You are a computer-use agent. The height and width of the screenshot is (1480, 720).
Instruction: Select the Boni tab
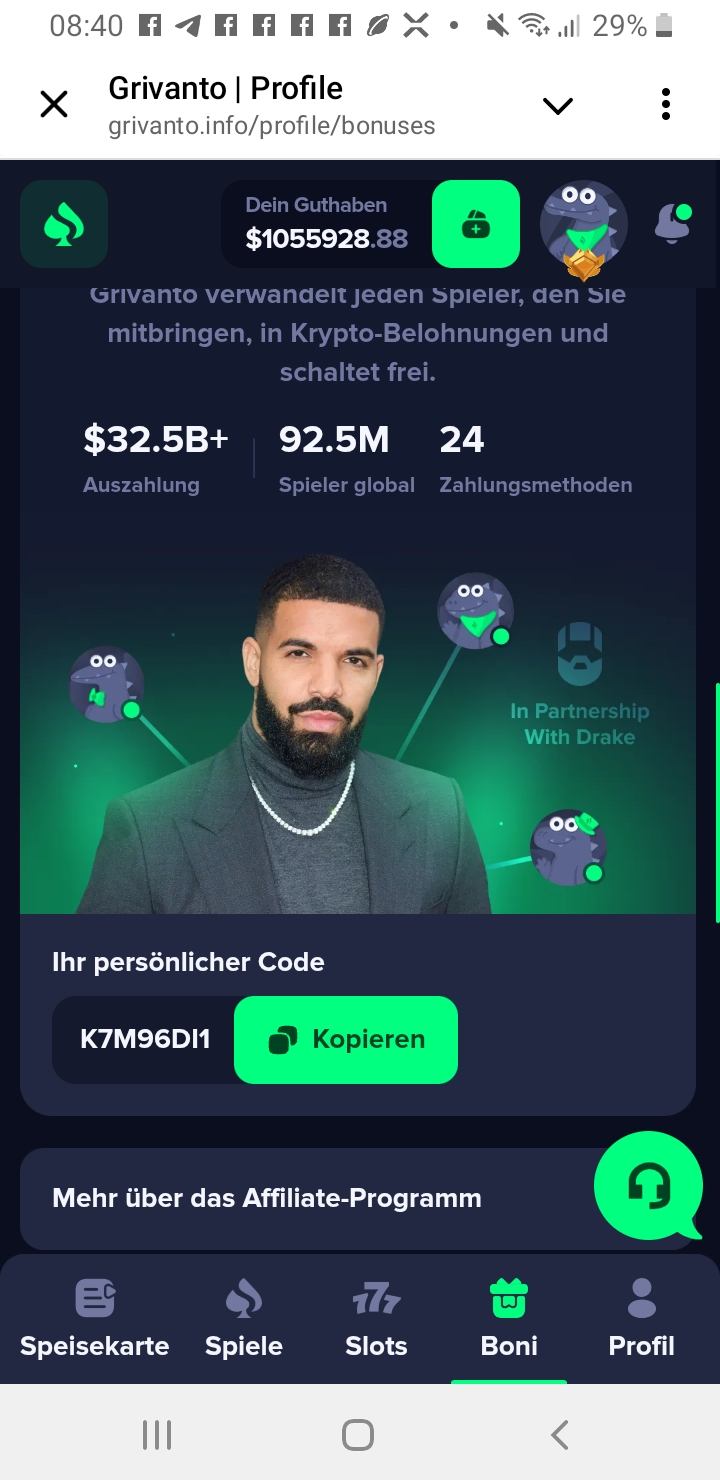tap(509, 1318)
